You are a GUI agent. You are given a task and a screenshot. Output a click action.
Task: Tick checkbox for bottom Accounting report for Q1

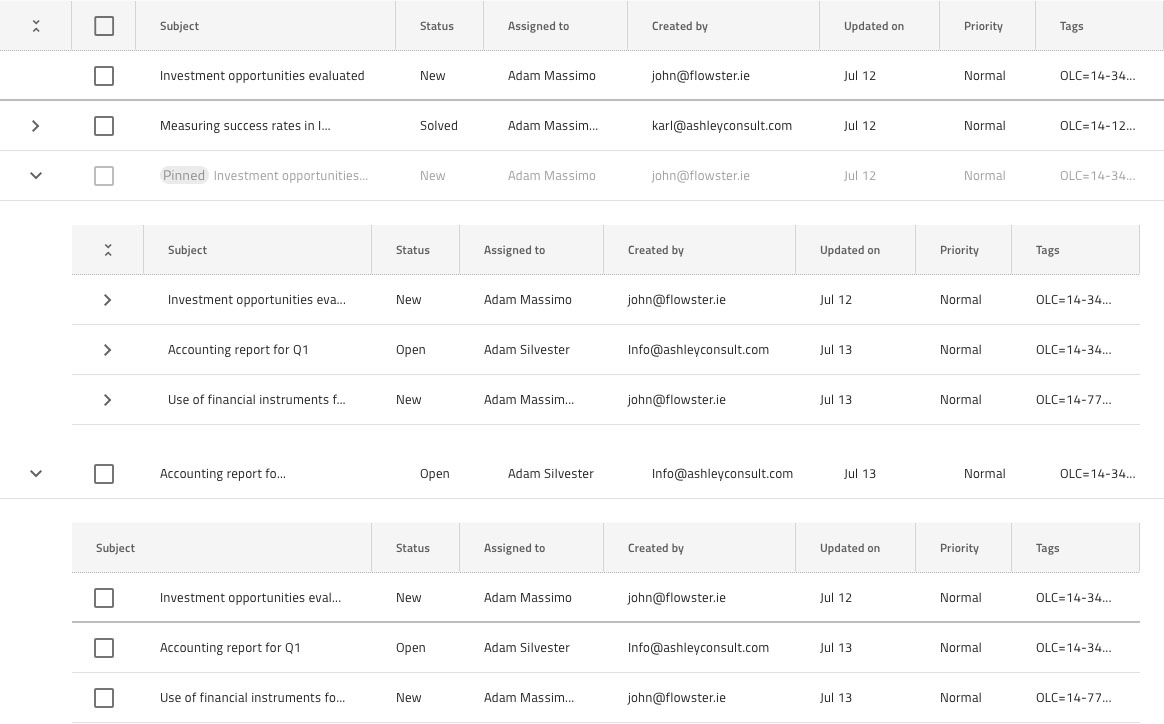click(x=104, y=648)
